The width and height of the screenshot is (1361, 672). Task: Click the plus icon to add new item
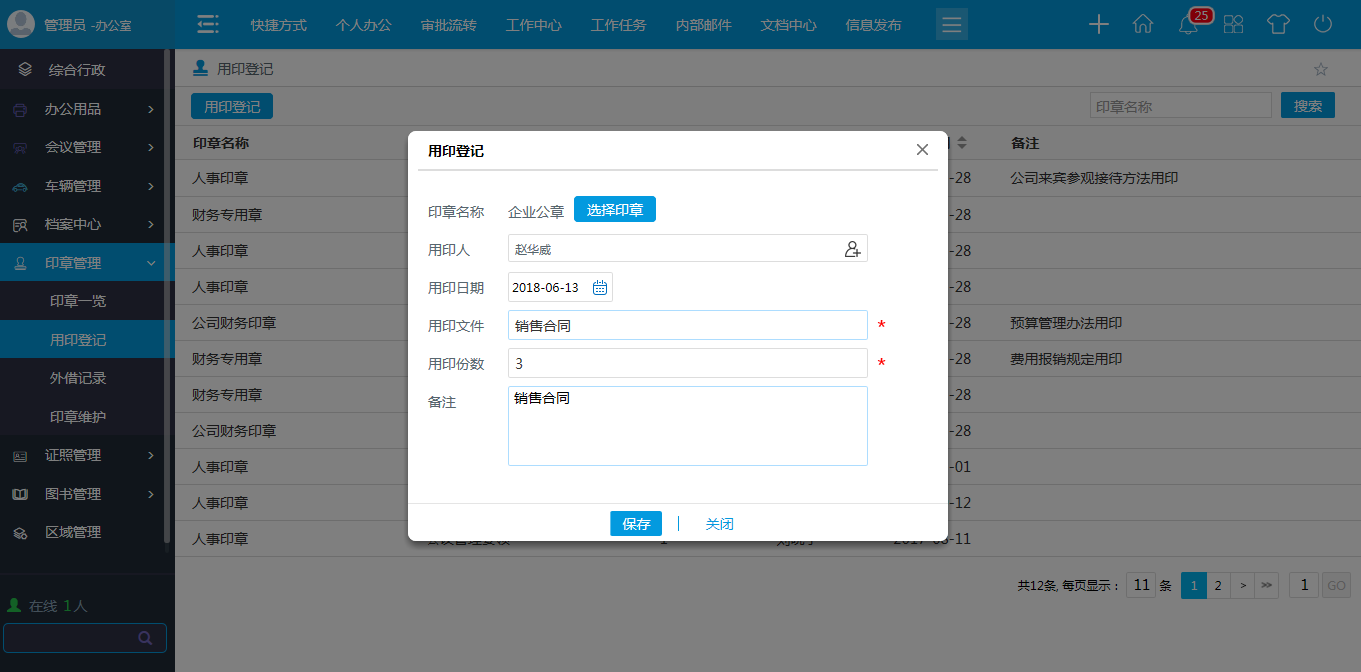[x=1098, y=24]
